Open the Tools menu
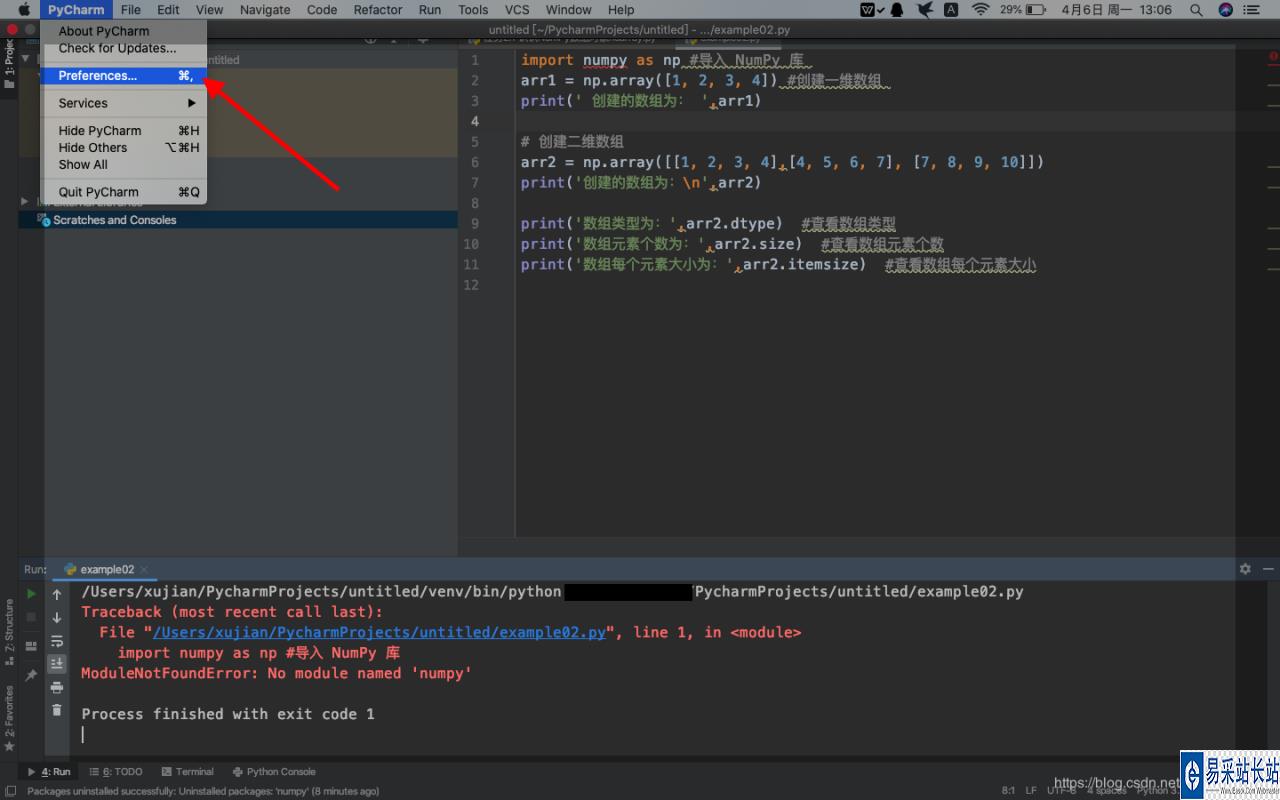Viewport: 1280px width, 800px height. tap(473, 10)
